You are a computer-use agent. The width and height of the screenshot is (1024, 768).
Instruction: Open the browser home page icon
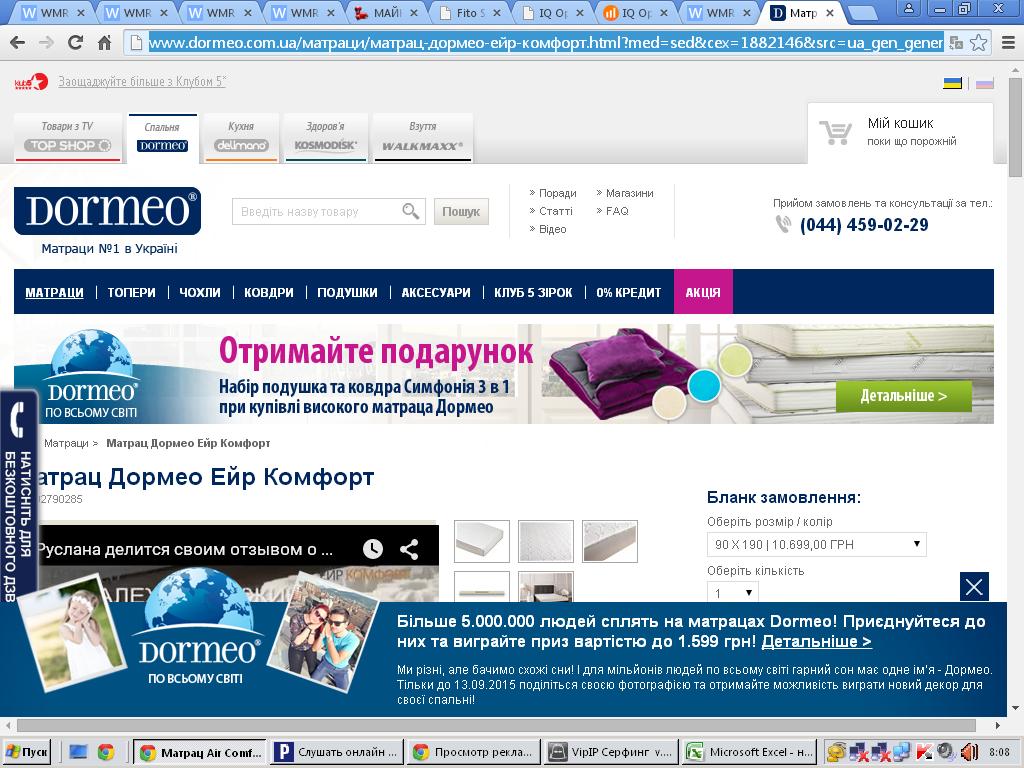tap(104, 43)
